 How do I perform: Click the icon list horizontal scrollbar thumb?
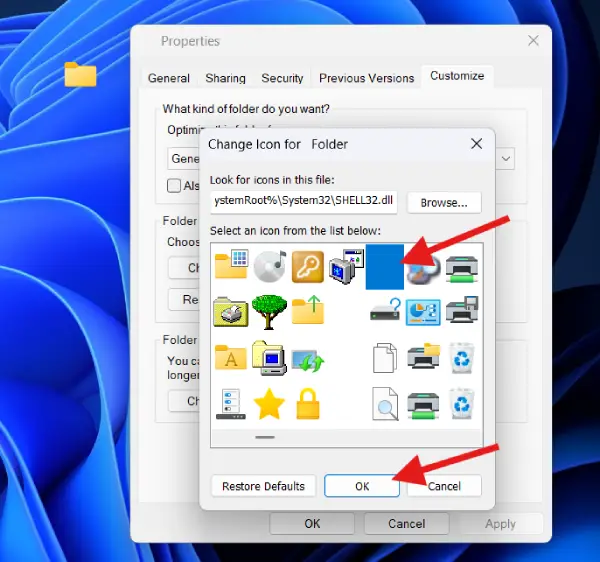click(265, 437)
